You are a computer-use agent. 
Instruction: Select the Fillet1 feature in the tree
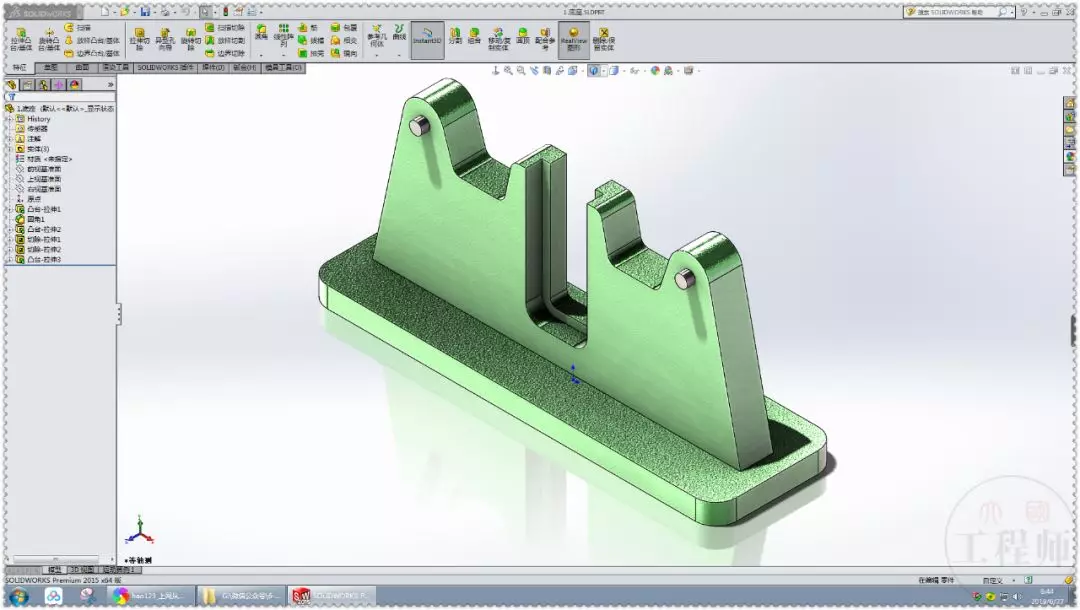point(36,219)
